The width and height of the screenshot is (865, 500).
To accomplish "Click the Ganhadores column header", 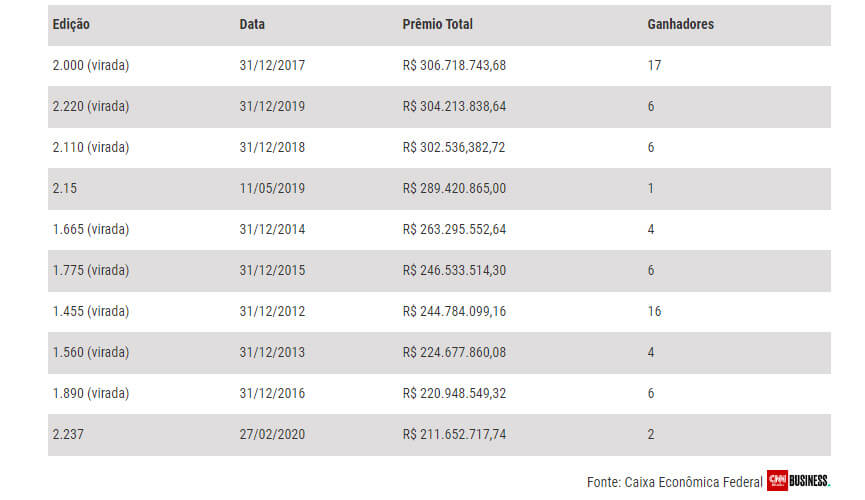I will (x=680, y=24).
